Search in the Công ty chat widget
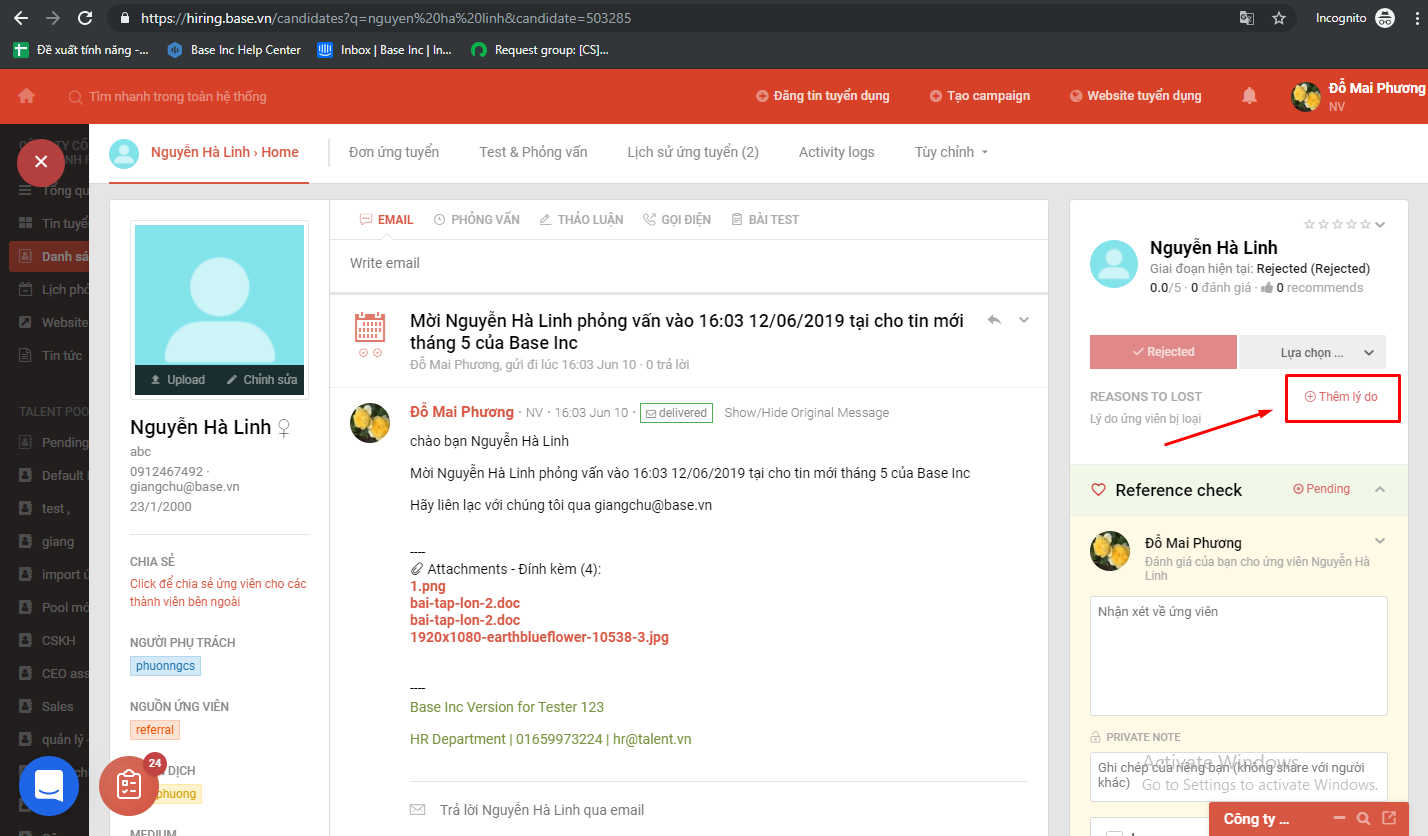 (x=1364, y=819)
